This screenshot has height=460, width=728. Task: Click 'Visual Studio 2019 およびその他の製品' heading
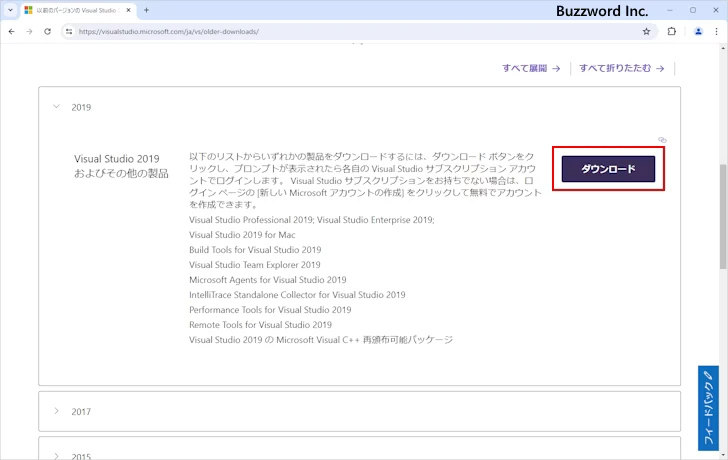pos(121,166)
